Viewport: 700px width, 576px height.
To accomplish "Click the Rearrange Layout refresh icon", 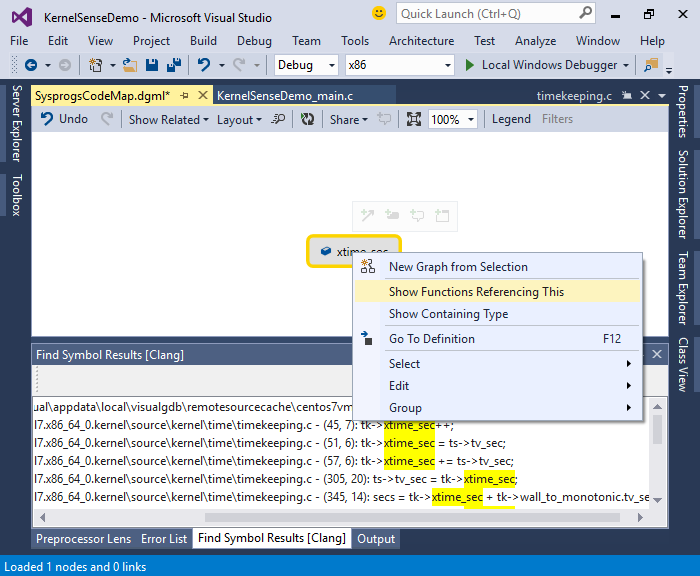I will tap(307, 119).
